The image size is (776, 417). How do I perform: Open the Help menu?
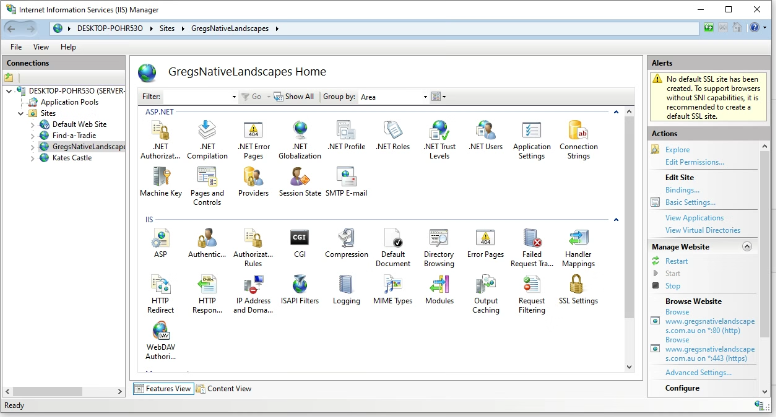pos(68,47)
